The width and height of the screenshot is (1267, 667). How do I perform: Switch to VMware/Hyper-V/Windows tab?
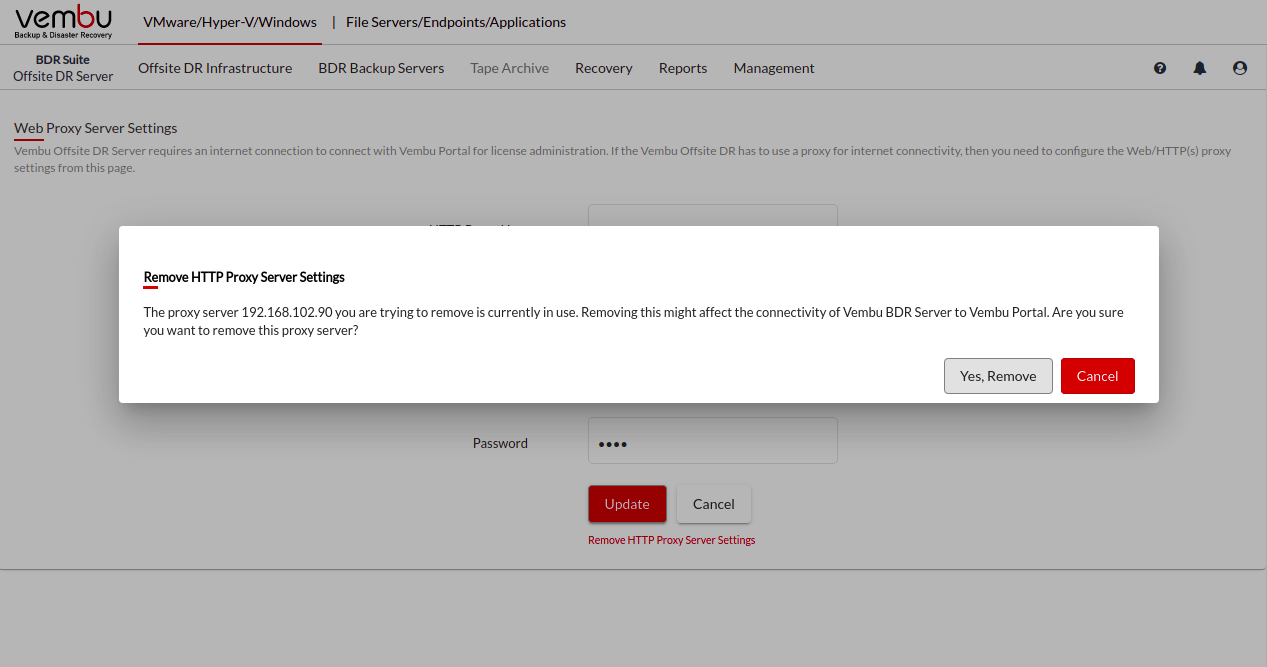click(230, 22)
